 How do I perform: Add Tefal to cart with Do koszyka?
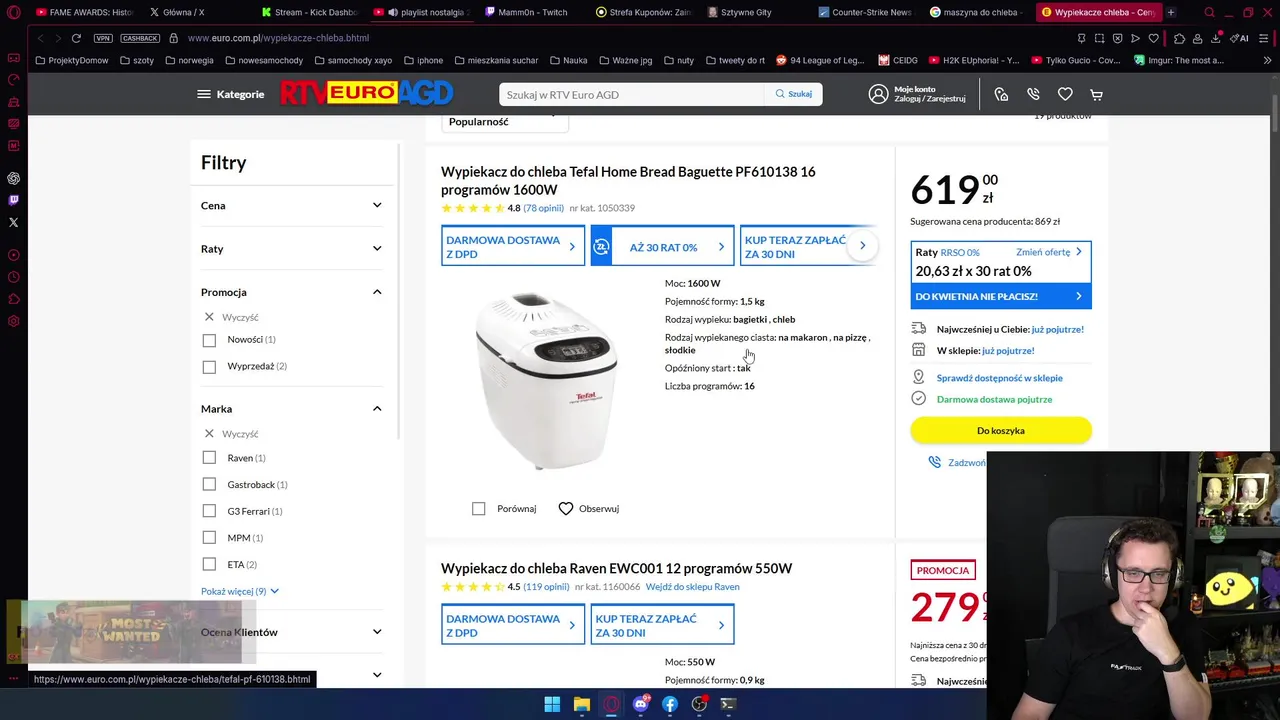[1001, 431]
